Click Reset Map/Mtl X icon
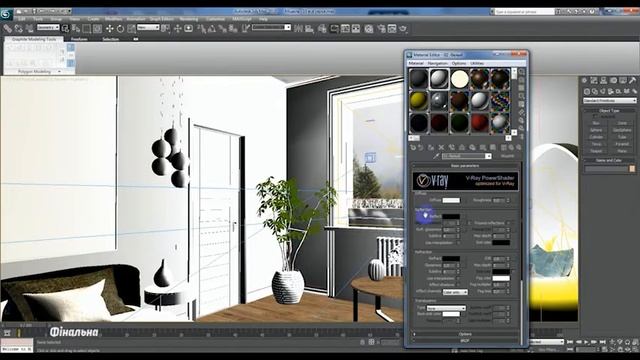The width and height of the screenshot is (640, 360). coord(441,147)
